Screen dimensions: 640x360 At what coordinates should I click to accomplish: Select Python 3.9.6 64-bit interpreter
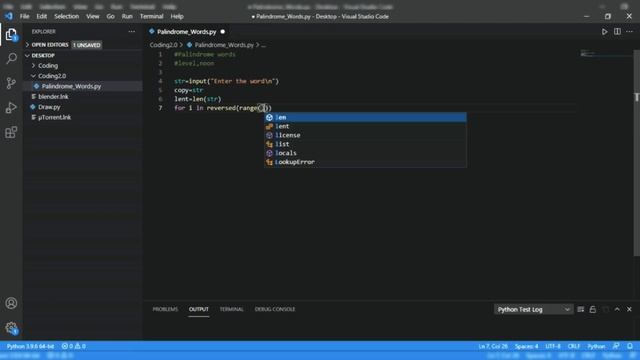click(x=30, y=346)
